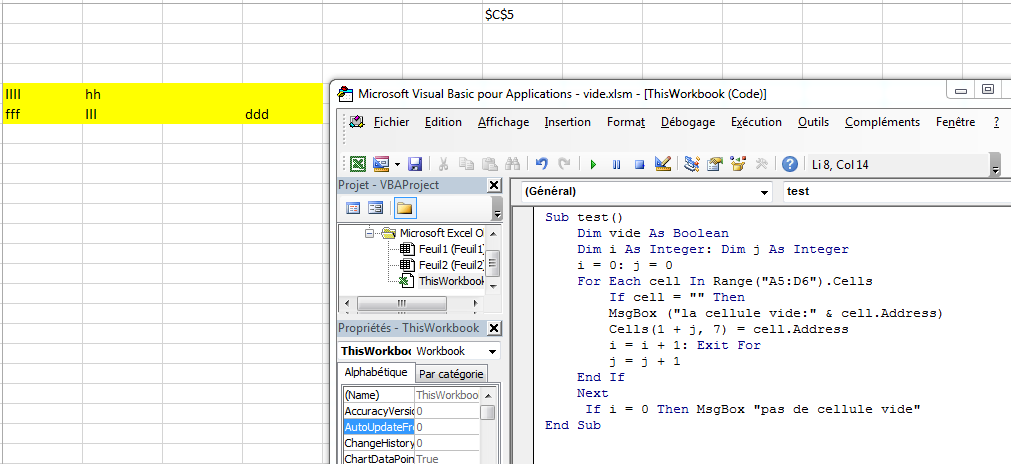Switch to the Alphabétique tab
The image size is (1011, 464).
click(x=376, y=372)
